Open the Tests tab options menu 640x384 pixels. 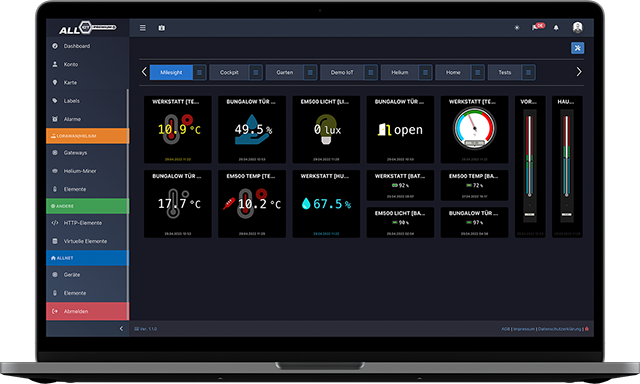[x=529, y=73]
